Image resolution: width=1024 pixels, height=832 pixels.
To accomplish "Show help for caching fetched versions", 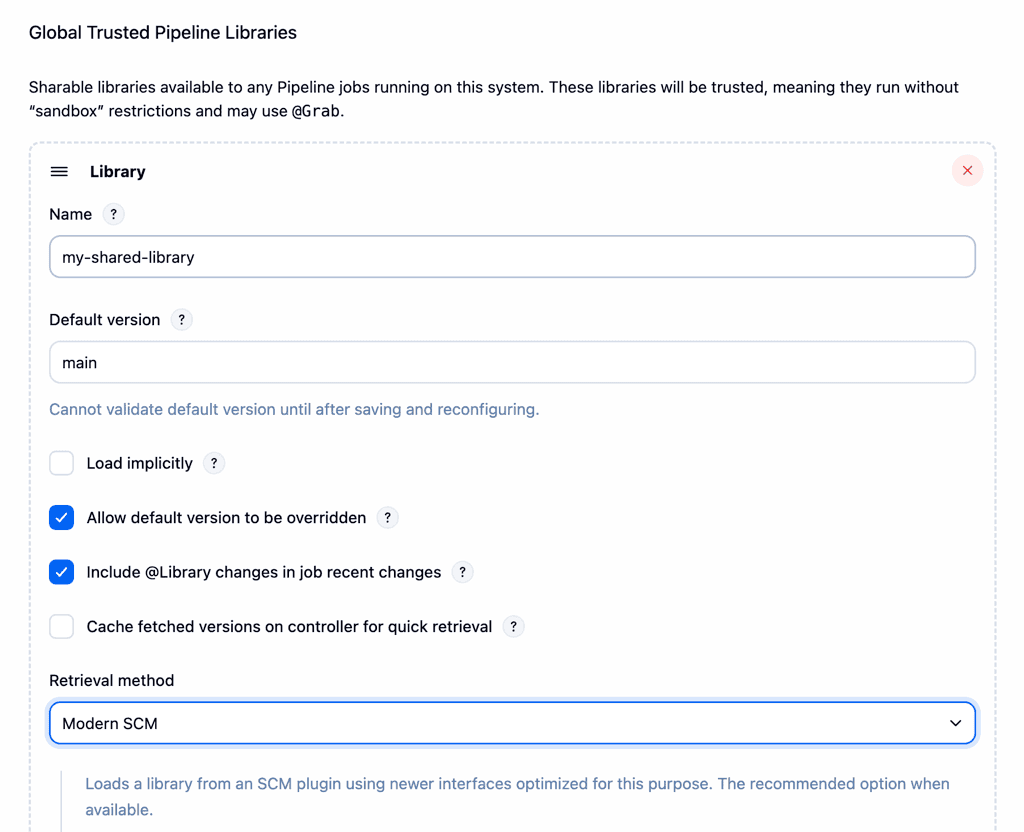I will point(513,626).
